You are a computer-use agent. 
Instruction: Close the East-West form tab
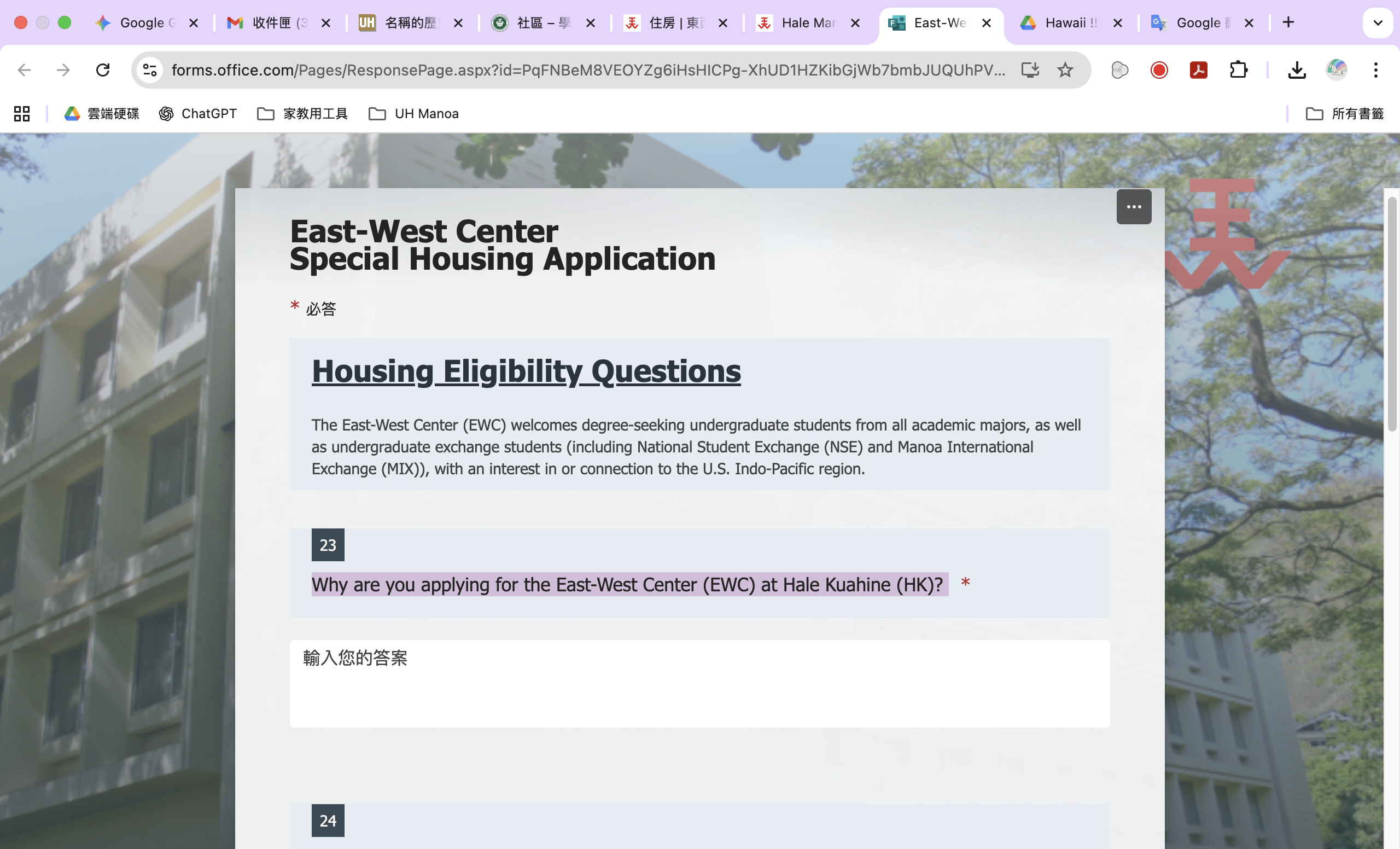point(987,23)
